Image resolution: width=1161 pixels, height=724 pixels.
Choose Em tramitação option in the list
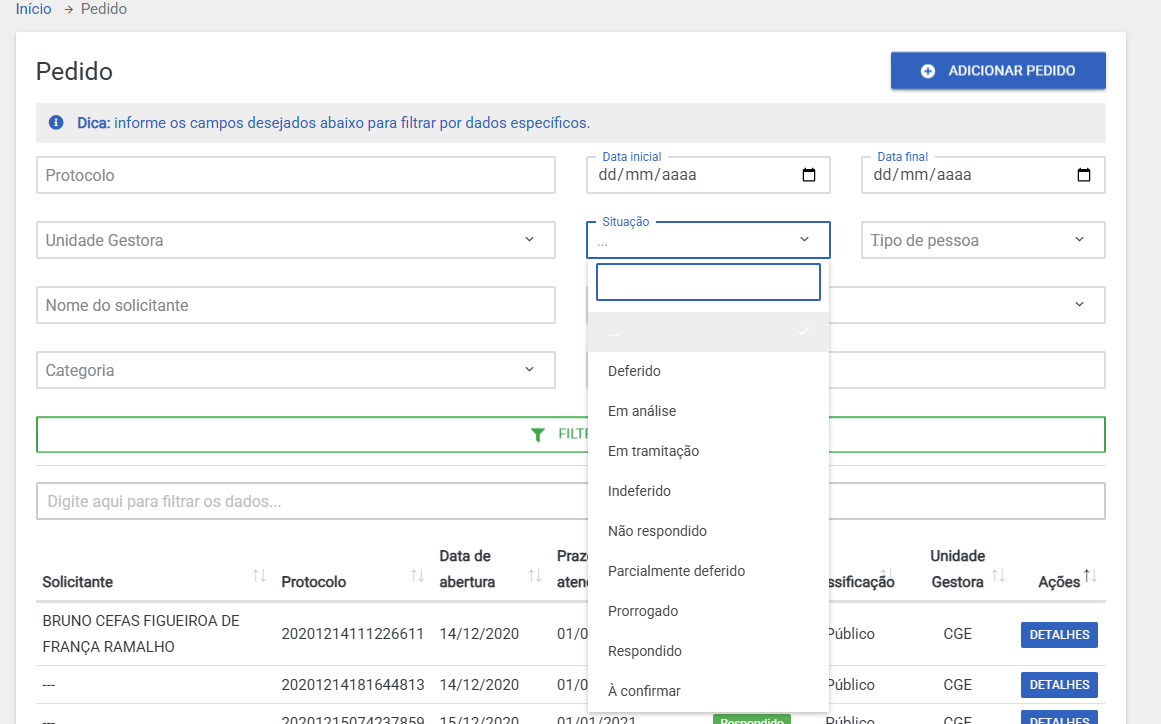coord(653,451)
